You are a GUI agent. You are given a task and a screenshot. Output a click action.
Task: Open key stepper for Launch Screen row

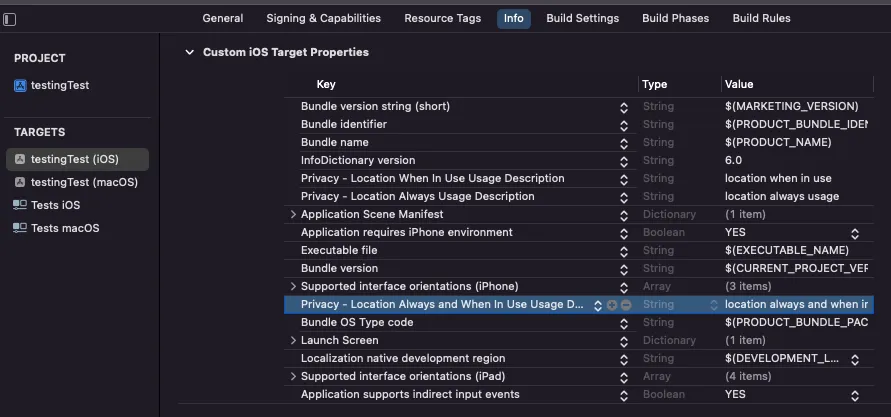[624, 341]
